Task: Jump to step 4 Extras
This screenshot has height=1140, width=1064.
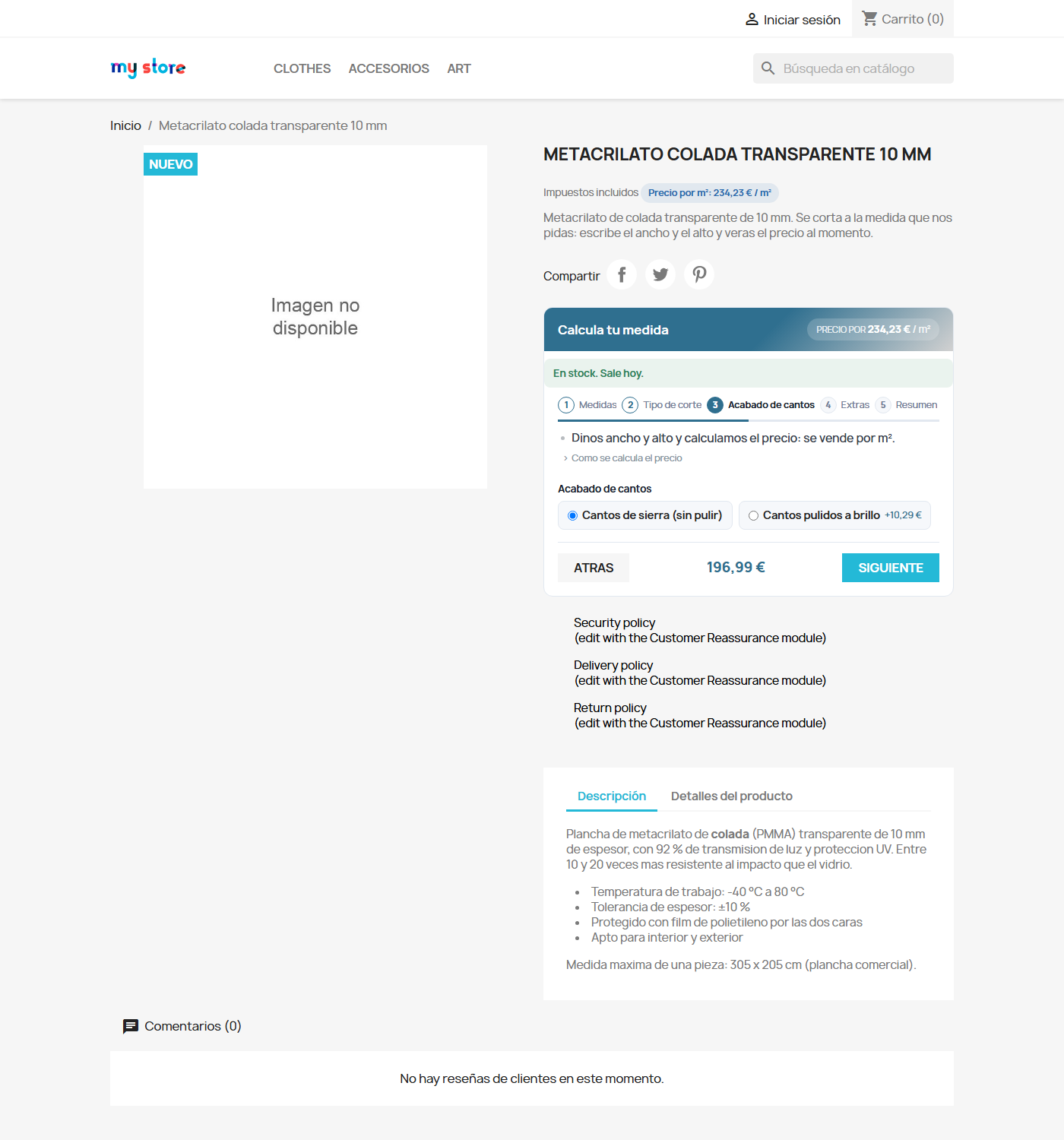Action: [845, 405]
